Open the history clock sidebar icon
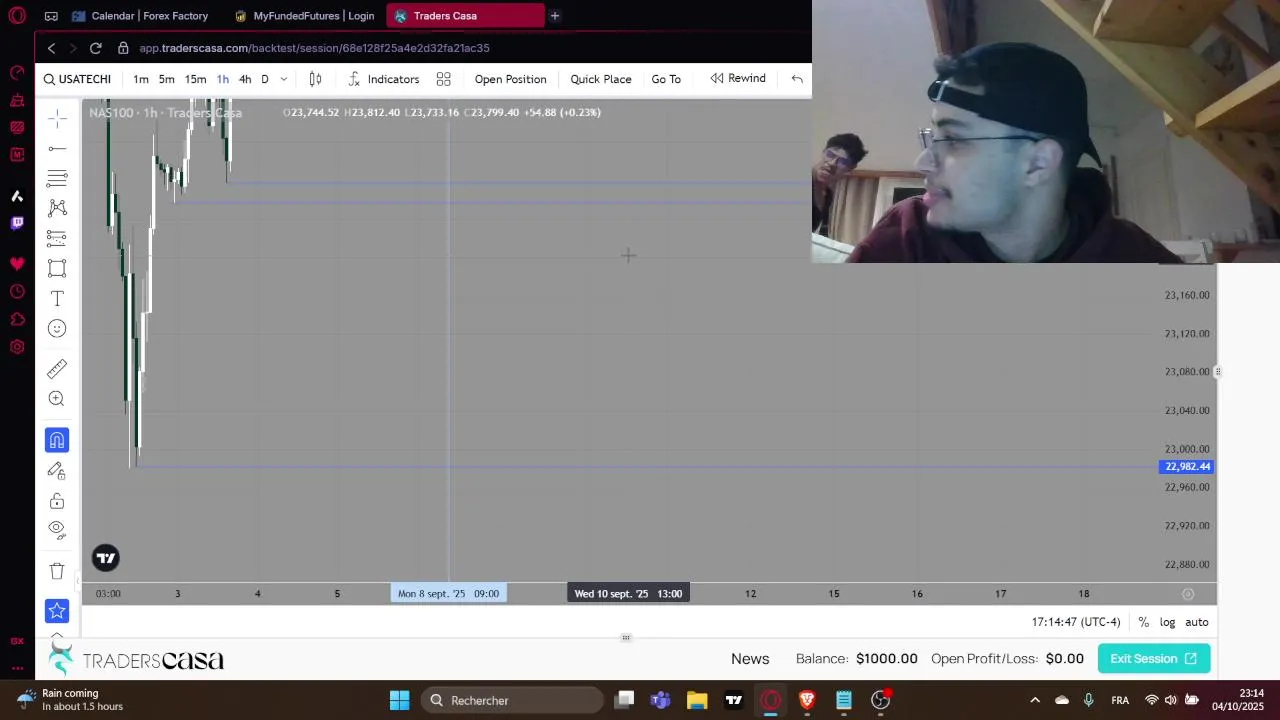This screenshot has height=720, width=1280. 17,292
